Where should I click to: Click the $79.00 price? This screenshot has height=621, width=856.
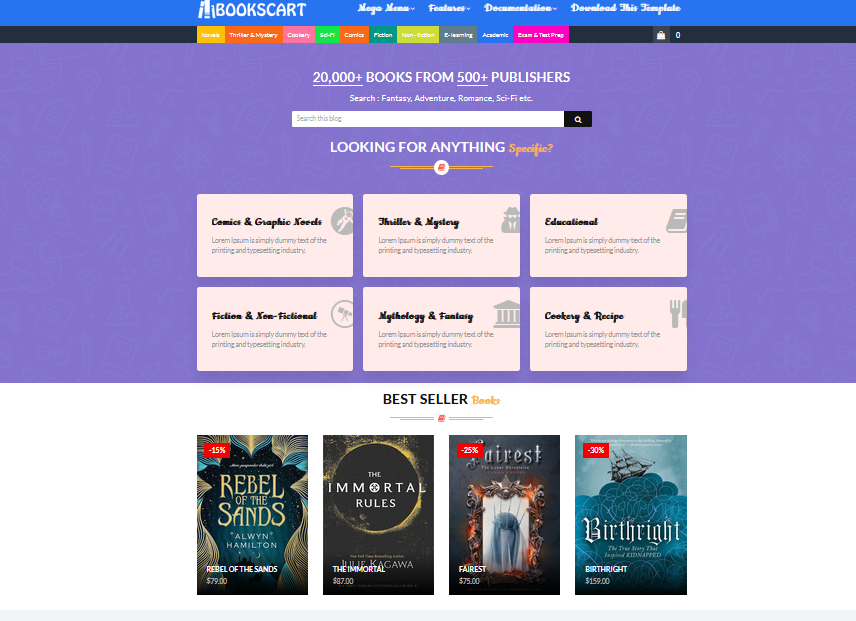217,581
